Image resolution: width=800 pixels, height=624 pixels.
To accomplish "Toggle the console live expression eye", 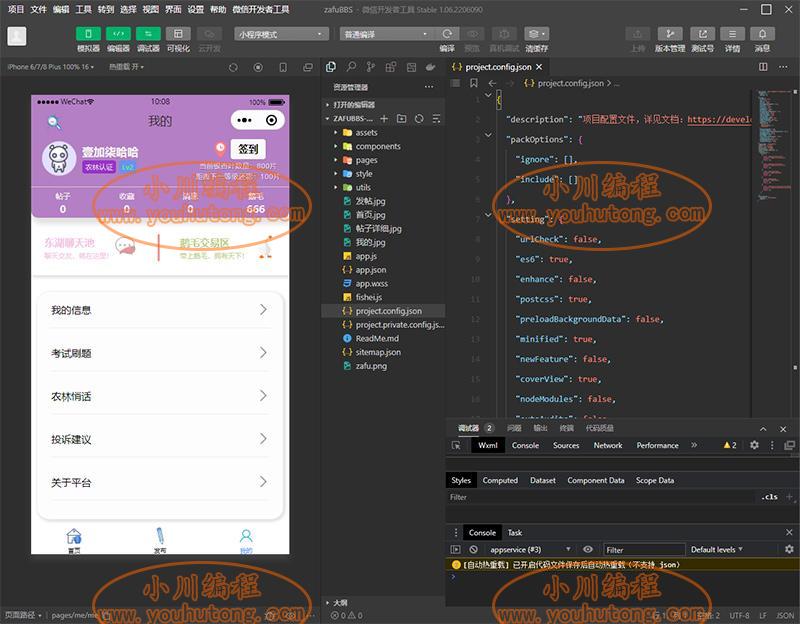I will pos(588,550).
